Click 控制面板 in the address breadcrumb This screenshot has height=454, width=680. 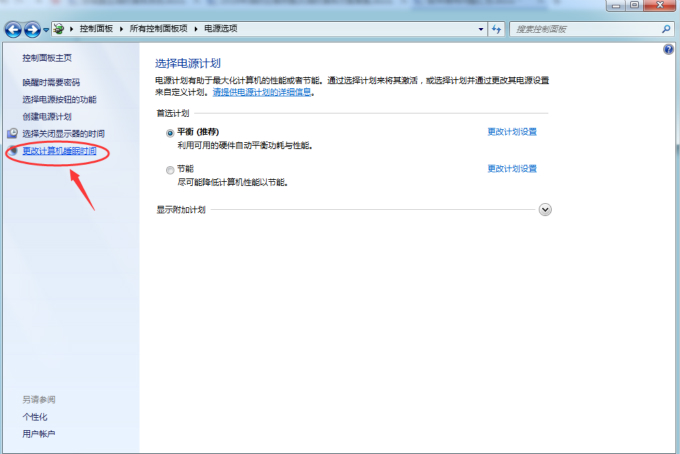(x=97, y=30)
